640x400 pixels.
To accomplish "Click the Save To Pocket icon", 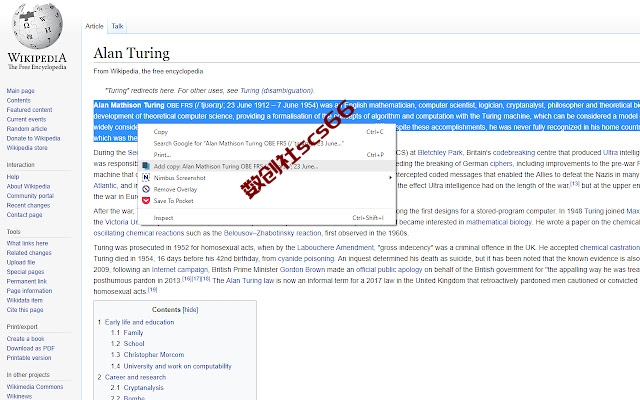I will (146, 200).
